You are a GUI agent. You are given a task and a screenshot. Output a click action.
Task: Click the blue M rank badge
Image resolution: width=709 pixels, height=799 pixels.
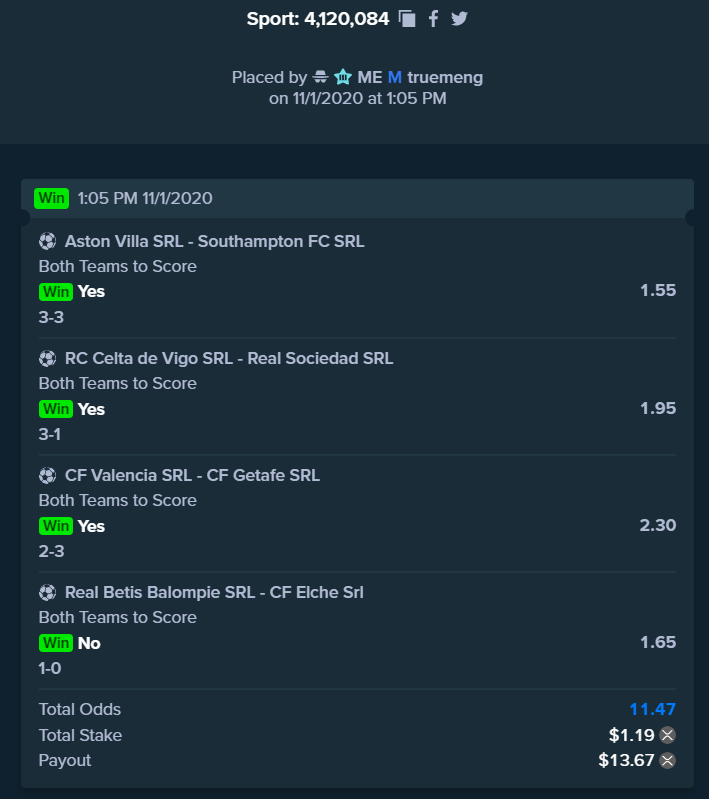[x=395, y=77]
